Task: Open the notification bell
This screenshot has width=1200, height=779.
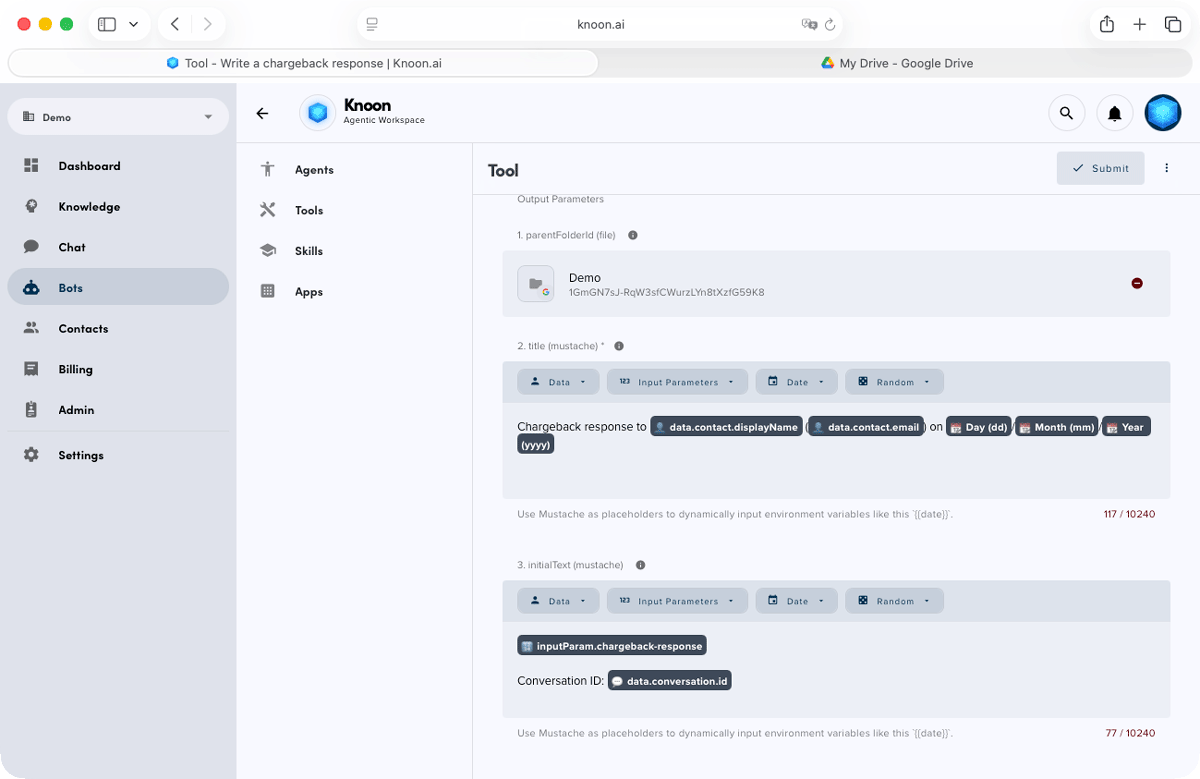Action: coord(1114,112)
